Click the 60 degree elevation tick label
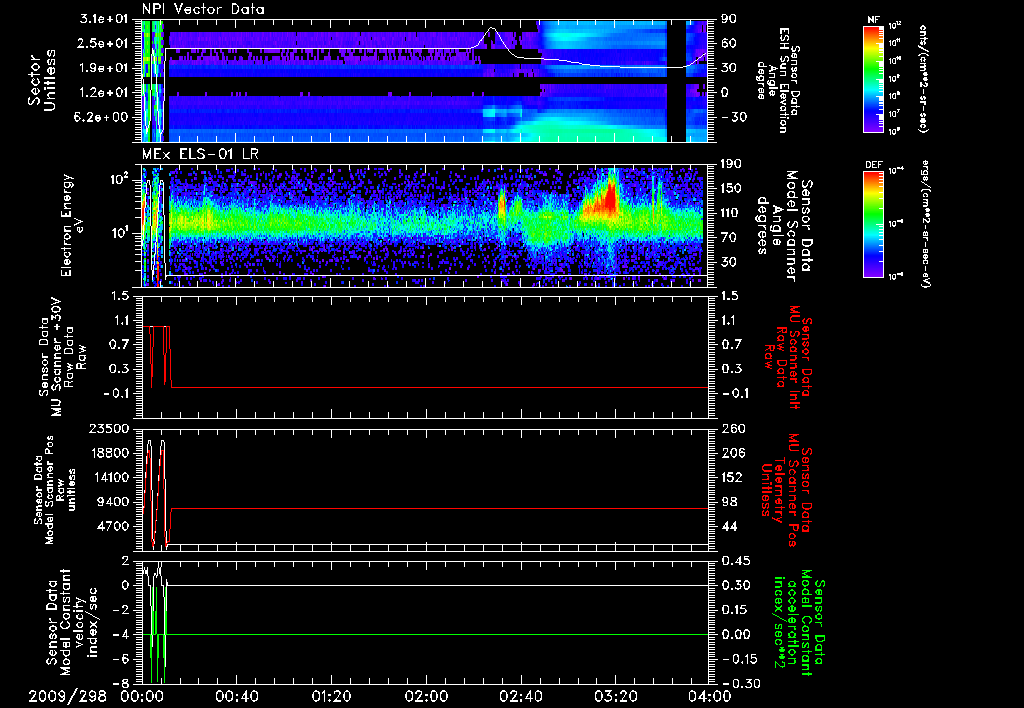 pos(726,44)
